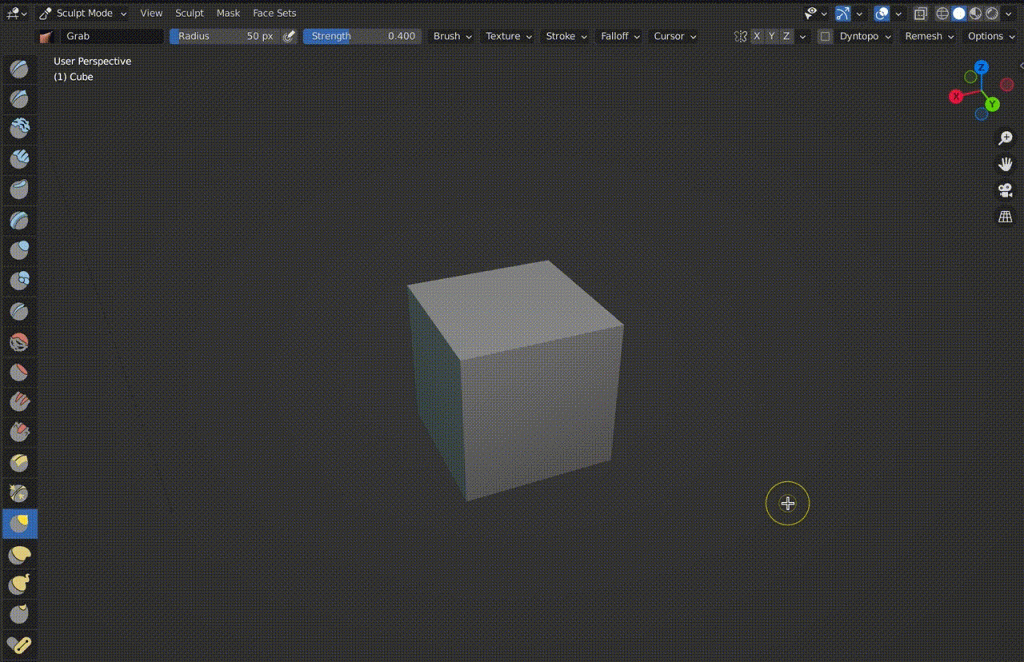Select the Snake Hook brush
1024x662 pixels.
point(19,583)
